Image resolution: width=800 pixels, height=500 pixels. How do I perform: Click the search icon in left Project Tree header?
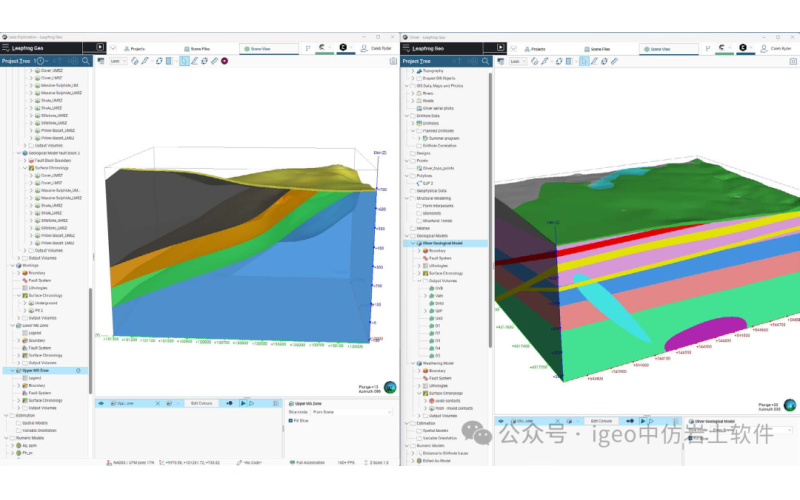[x=86, y=61]
